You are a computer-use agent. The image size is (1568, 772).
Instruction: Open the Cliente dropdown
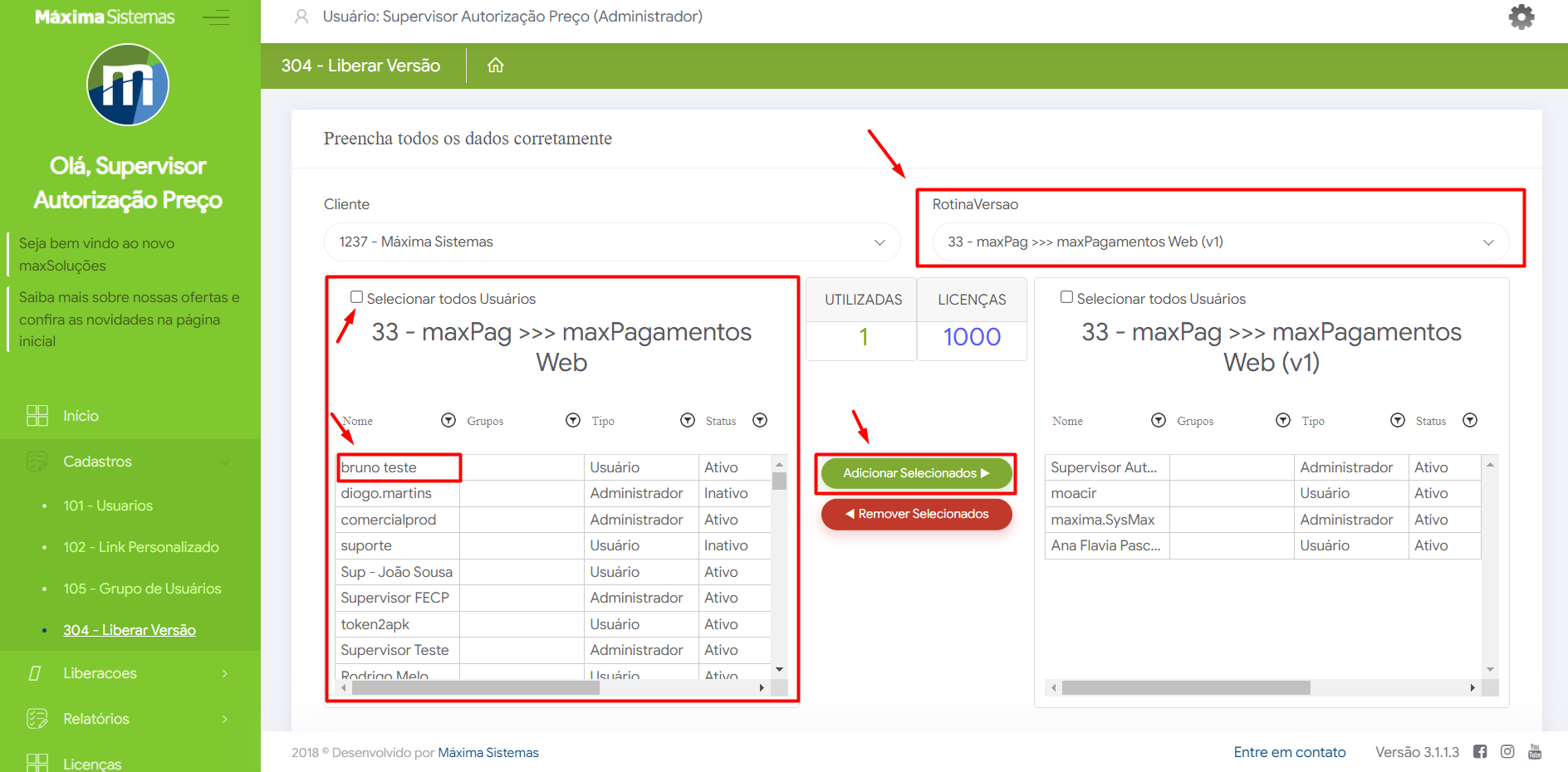coord(611,242)
